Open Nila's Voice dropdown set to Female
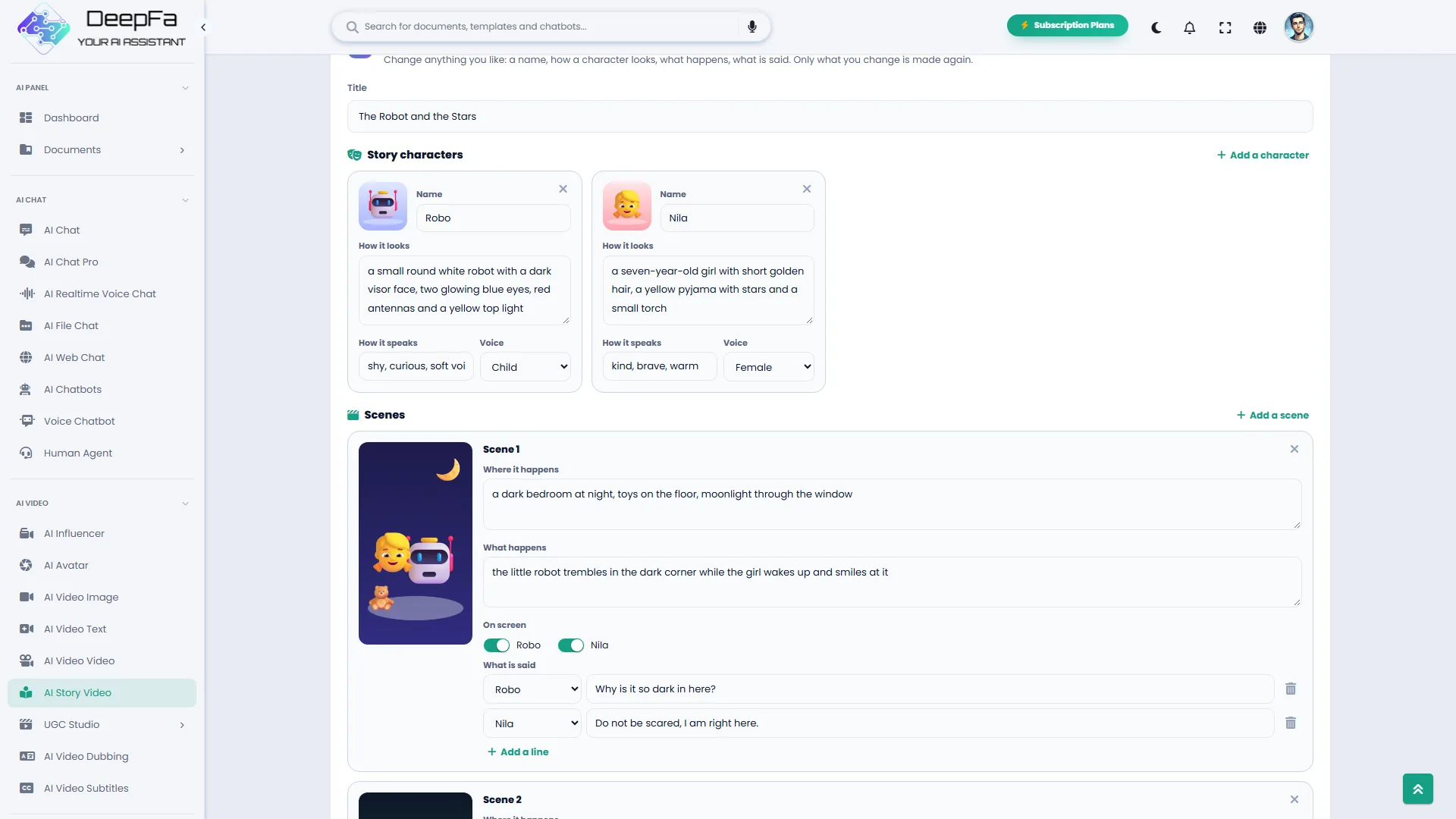 [x=769, y=367]
